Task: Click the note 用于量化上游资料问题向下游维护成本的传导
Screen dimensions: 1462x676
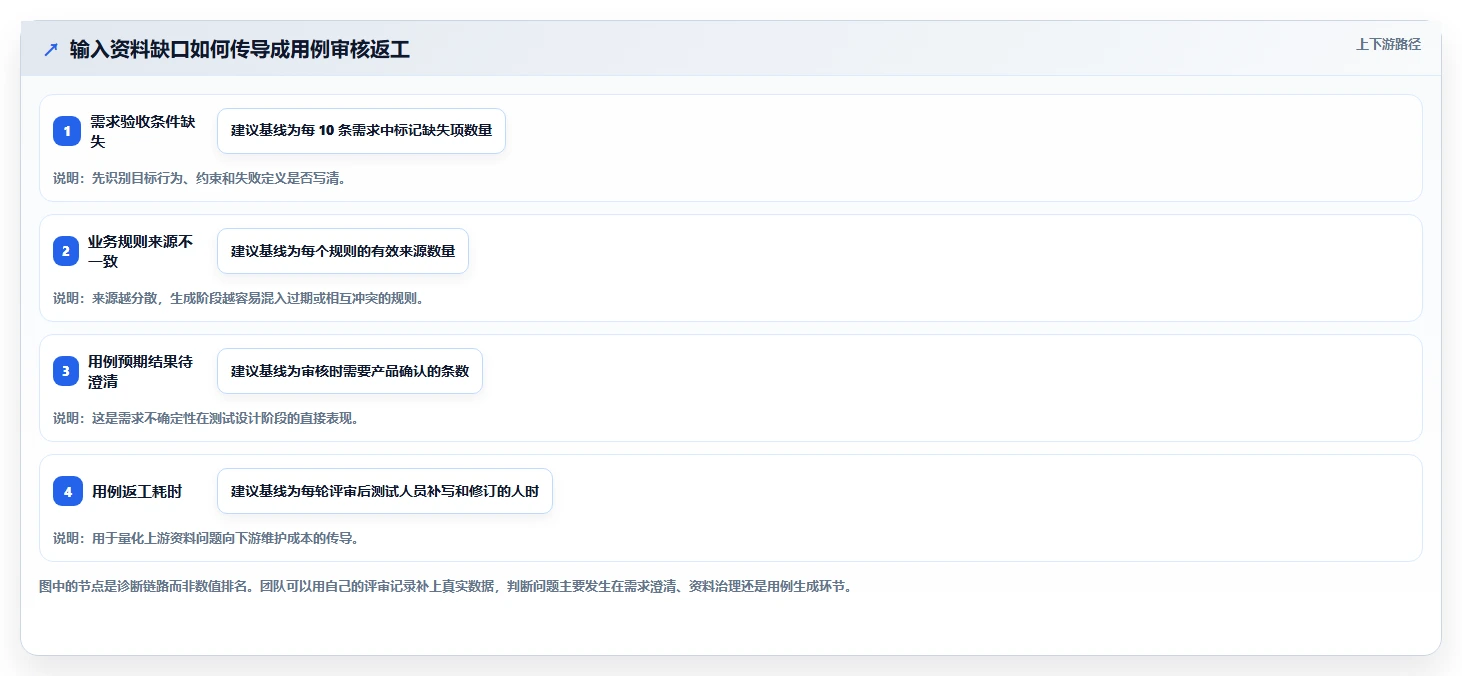Action: [206, 538]
